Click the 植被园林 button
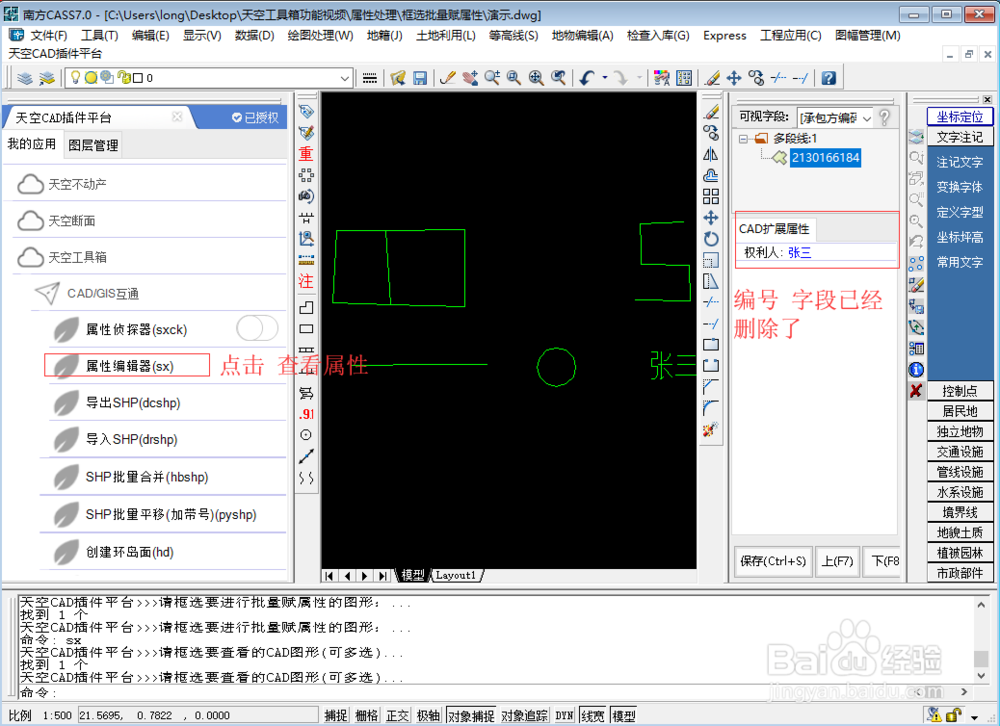 (960, 553)
